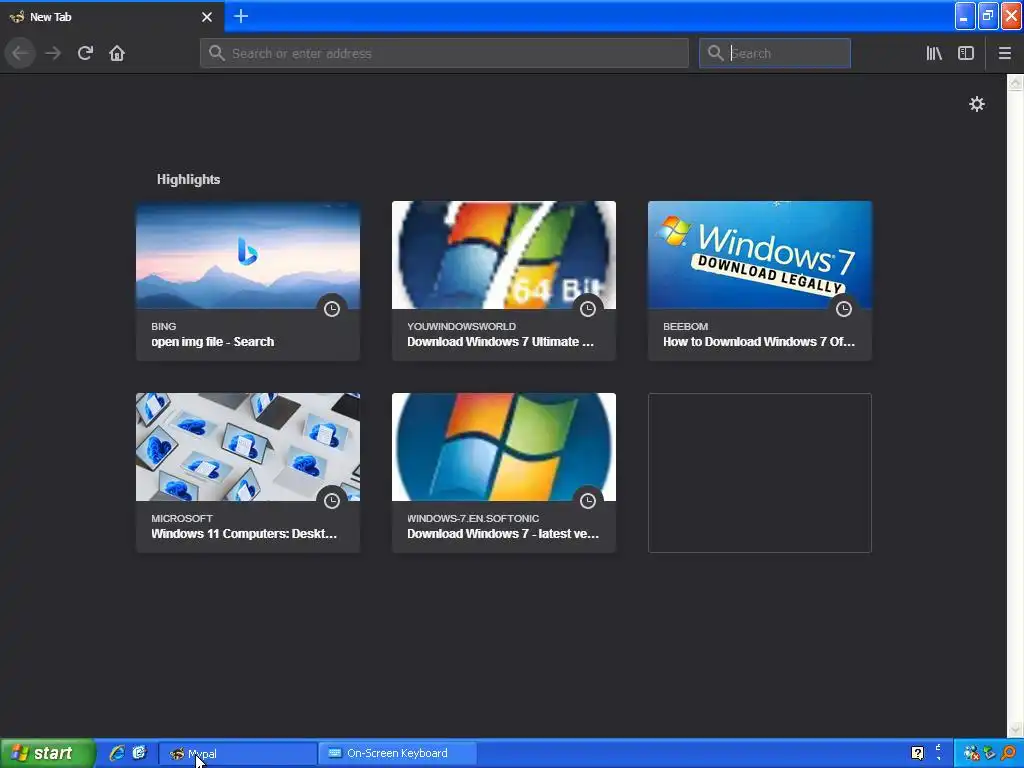The image size is (1024, 768).
Task: Go forward with the forward arrow button
Action: coord(53,53)
